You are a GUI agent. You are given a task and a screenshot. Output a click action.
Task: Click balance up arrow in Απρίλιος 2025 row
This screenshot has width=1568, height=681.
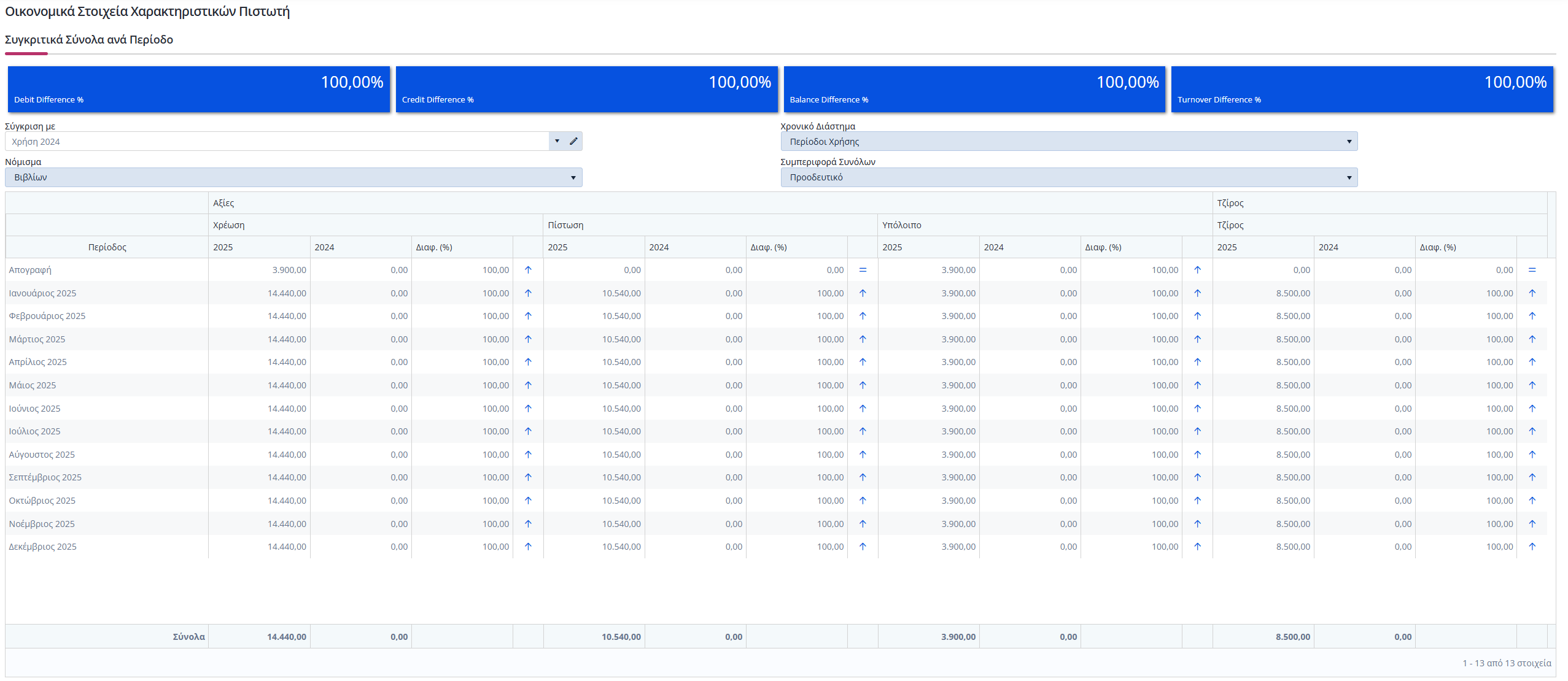click(x=1197, y=362)
